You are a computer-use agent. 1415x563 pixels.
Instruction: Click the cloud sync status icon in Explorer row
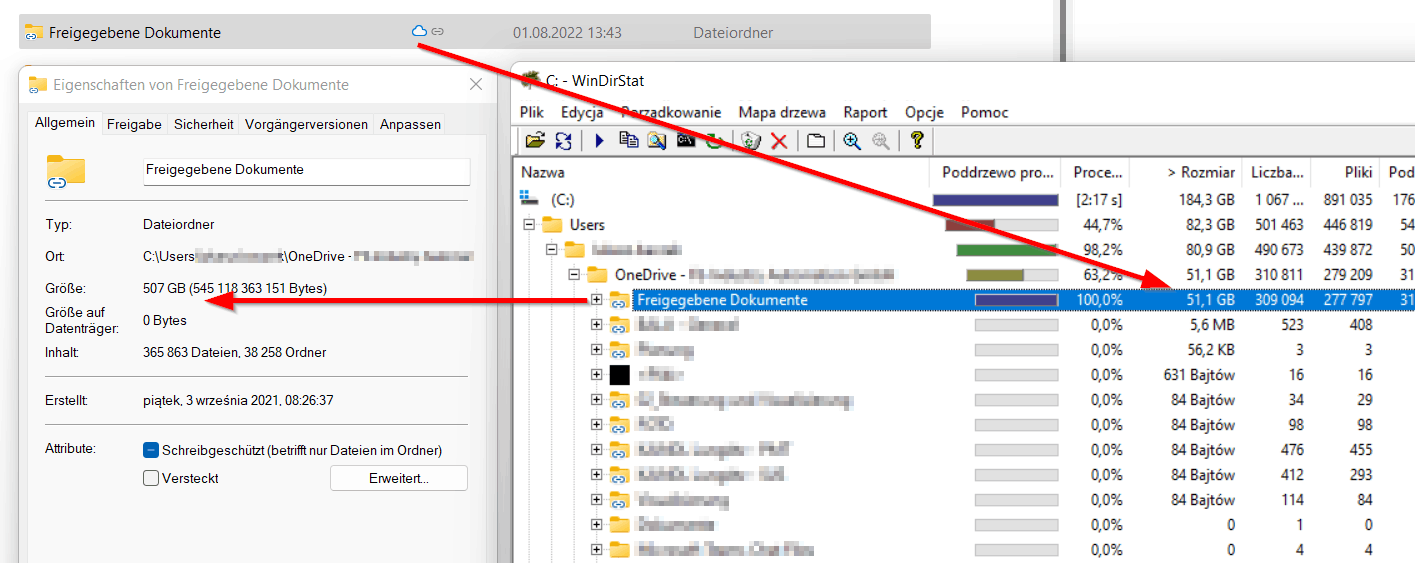coord(420,32)
